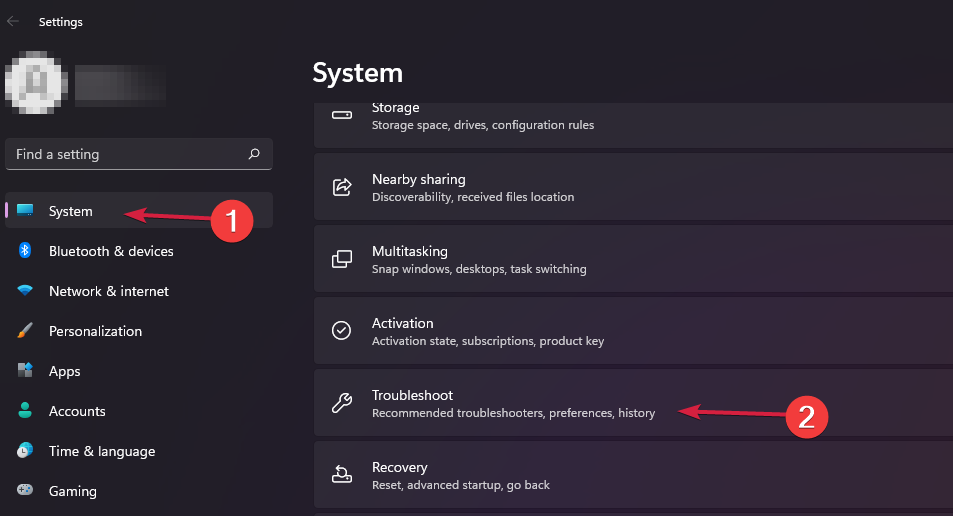This screenshot has height=516, width=953.
Task: Click the Personalization paintbrush icon
Action: [x=26, y=331]
